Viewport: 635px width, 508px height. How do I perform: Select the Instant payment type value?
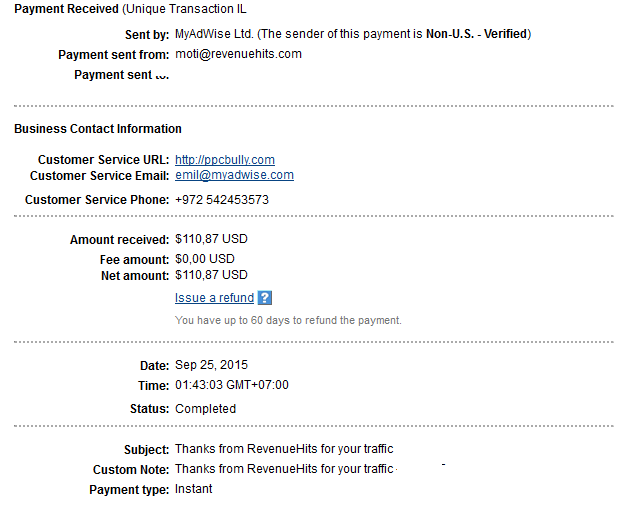coord(193,489)
